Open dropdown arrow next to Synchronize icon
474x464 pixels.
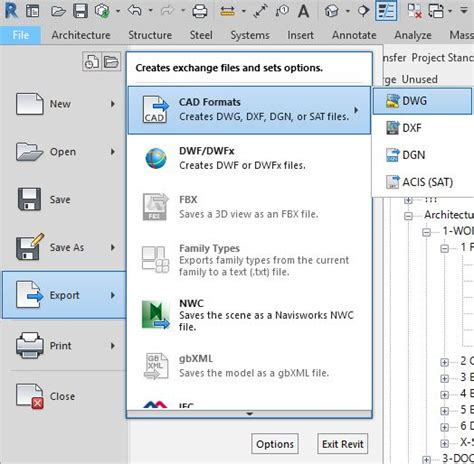[x=118, y=11]
